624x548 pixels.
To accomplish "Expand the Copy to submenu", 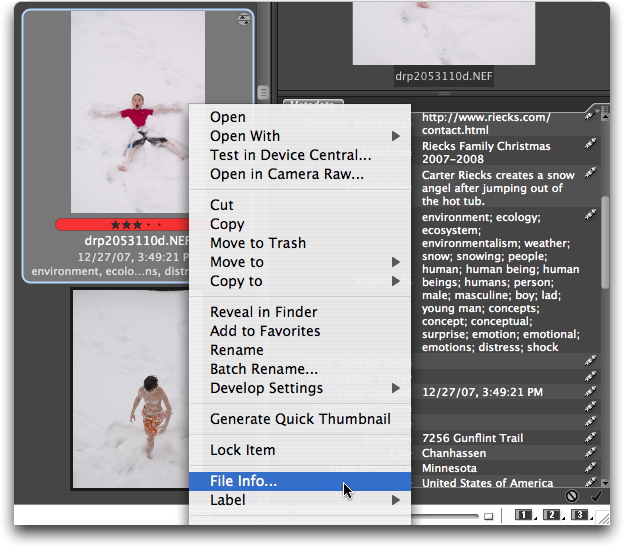I will click(x=396, y=281).
